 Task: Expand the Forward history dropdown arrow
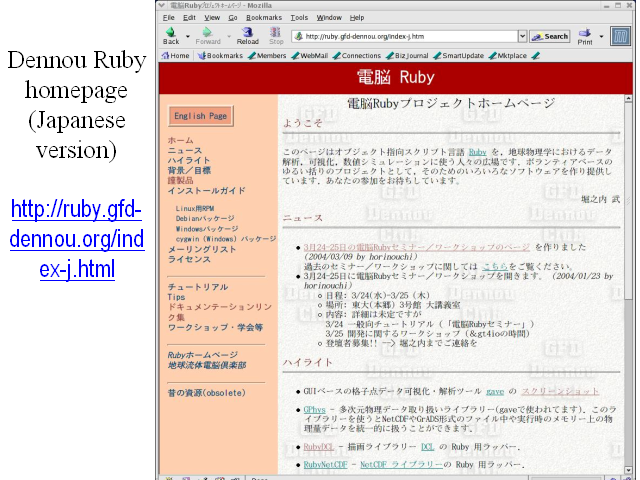(x=229, y=36)
